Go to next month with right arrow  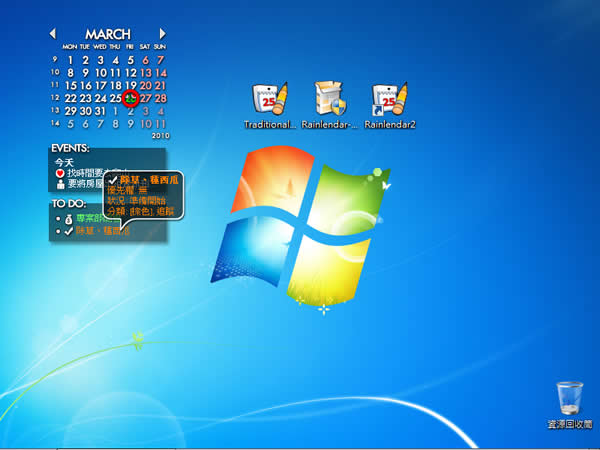click(162, 34)
